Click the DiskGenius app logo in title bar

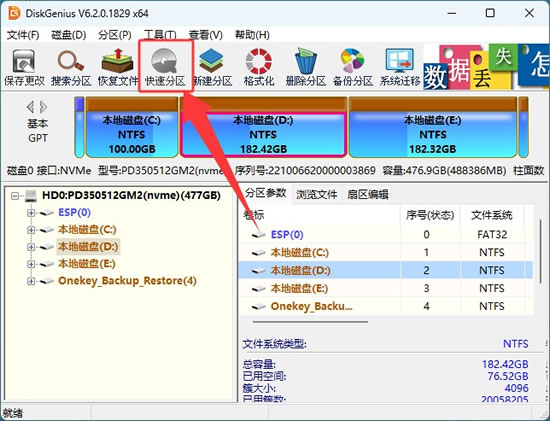(14, 13)
